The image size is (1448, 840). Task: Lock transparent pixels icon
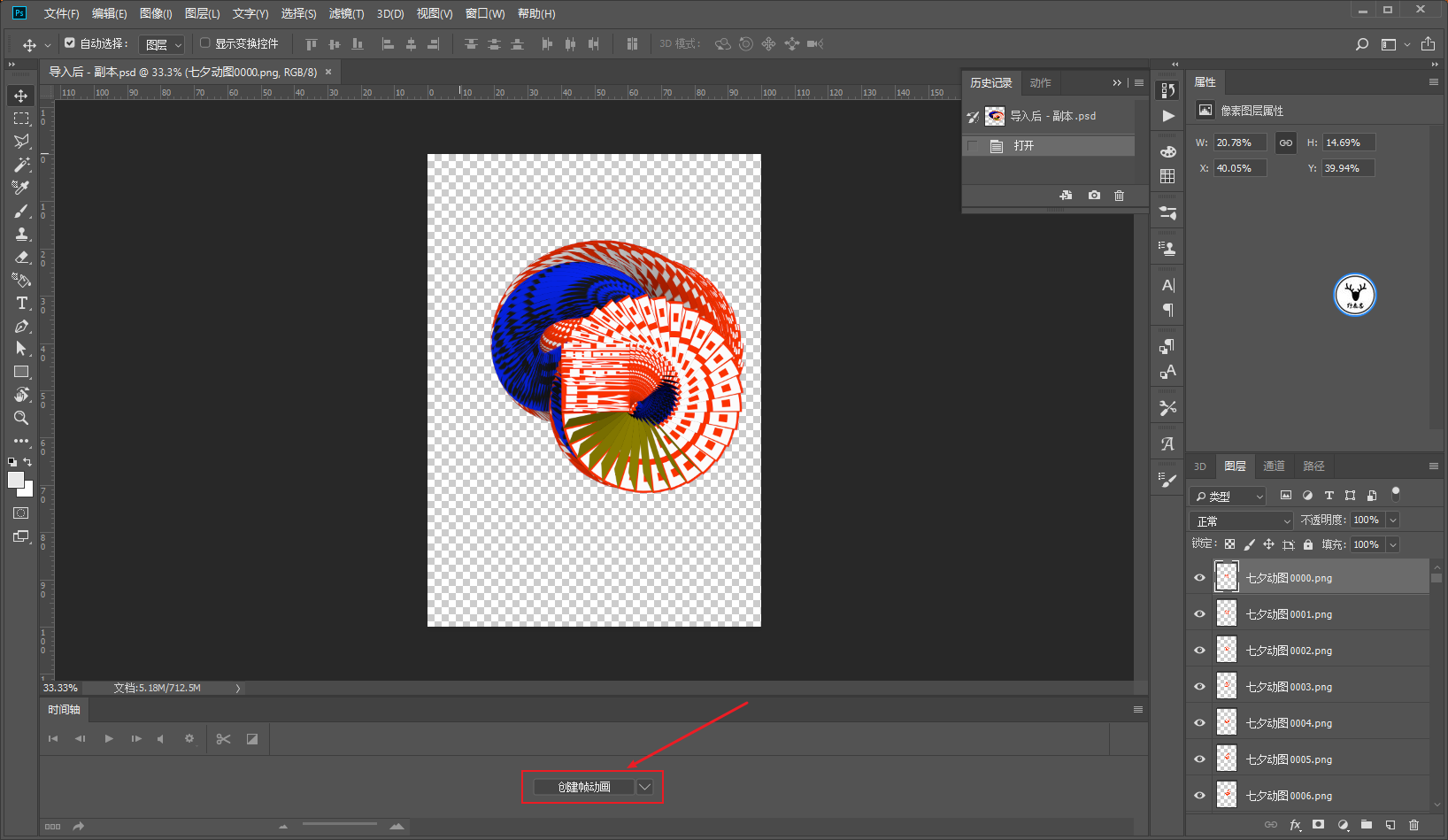click(x=1229, y=544)
